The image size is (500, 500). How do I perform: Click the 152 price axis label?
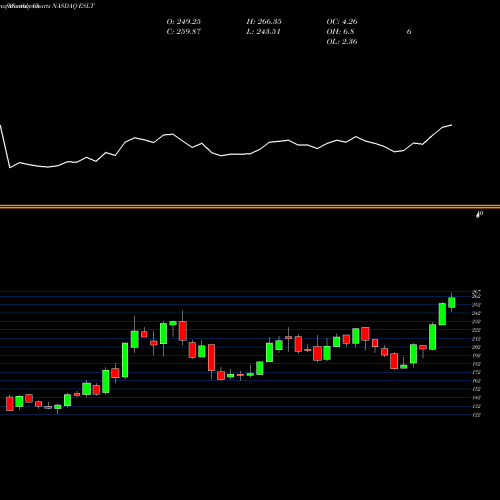point(476,389)
